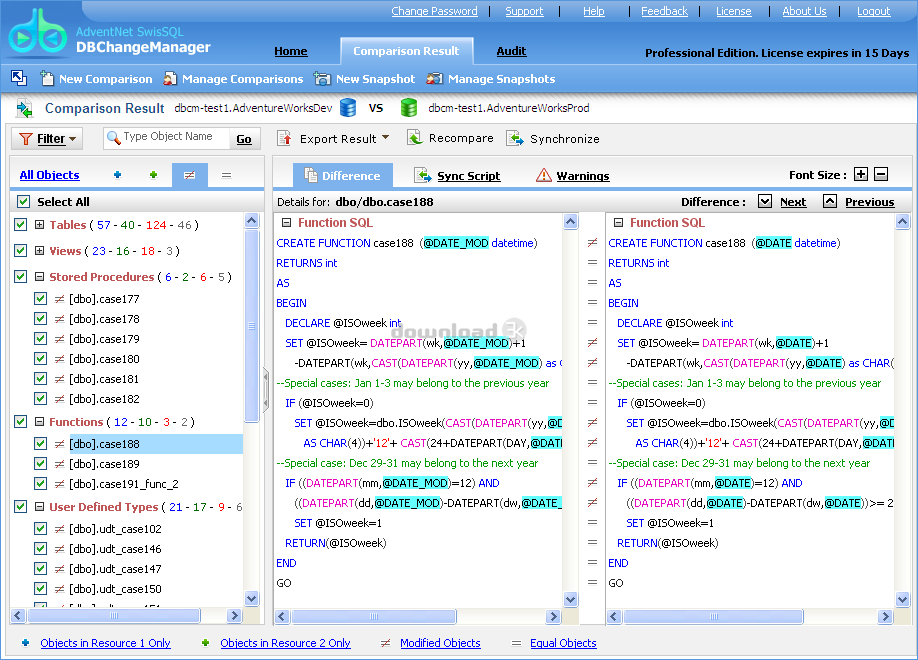Switch to the Sync Script tab
The width and height of the screenshot is (918, 660).
pyautogui.click(x=468, y=176)
